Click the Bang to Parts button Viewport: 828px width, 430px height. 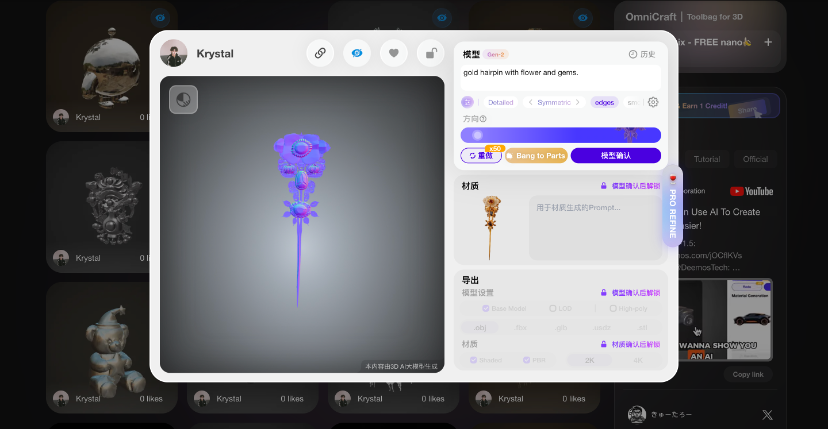click(536, 156)
